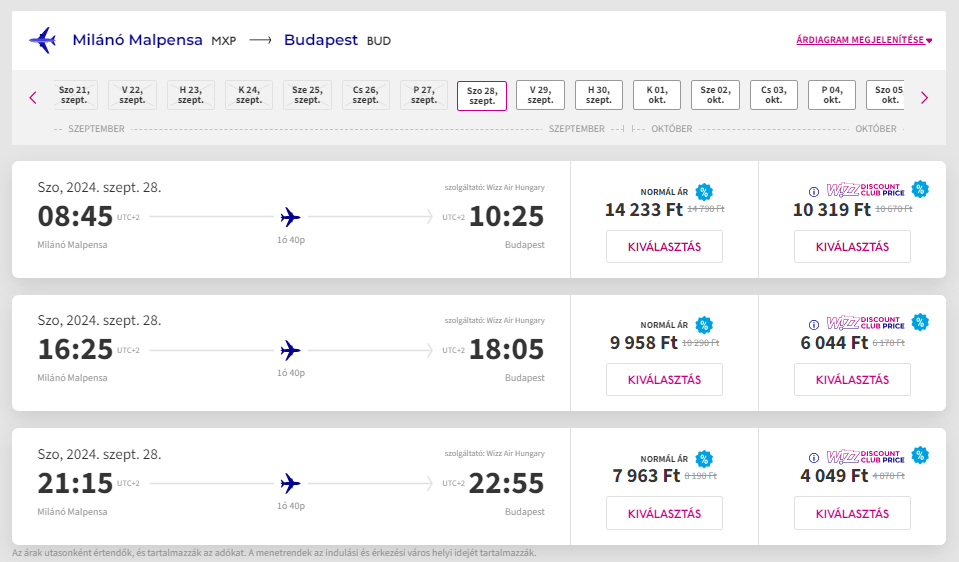The width and height of the screenshot is (959, 562).
Task: Select date tab P 04, okt.
Action: 832,95
